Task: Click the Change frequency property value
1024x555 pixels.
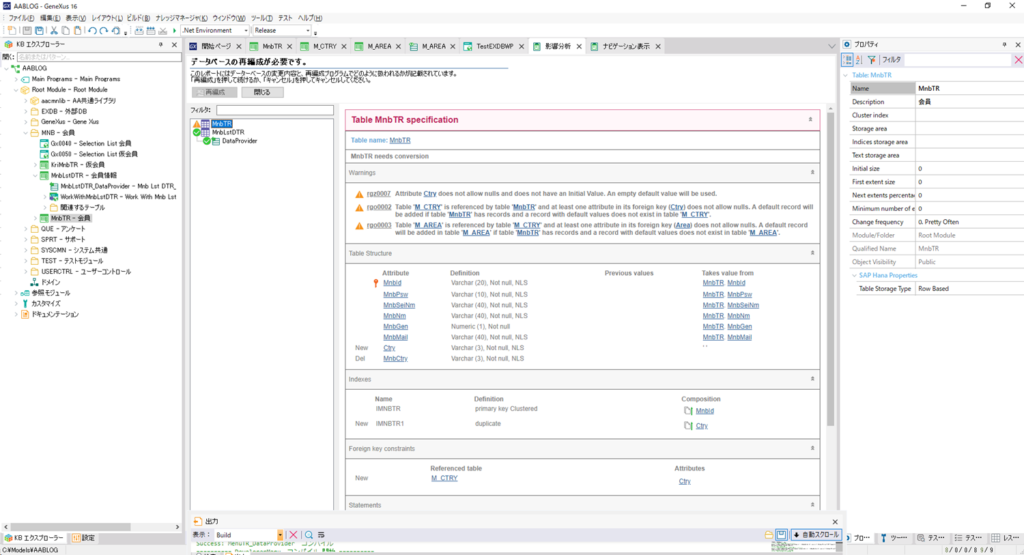Action: coord(969,222)
